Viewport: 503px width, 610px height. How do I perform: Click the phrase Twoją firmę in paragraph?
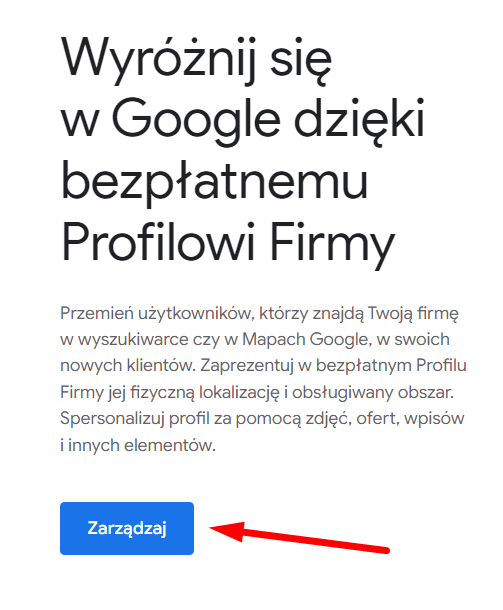coord(414,314)
